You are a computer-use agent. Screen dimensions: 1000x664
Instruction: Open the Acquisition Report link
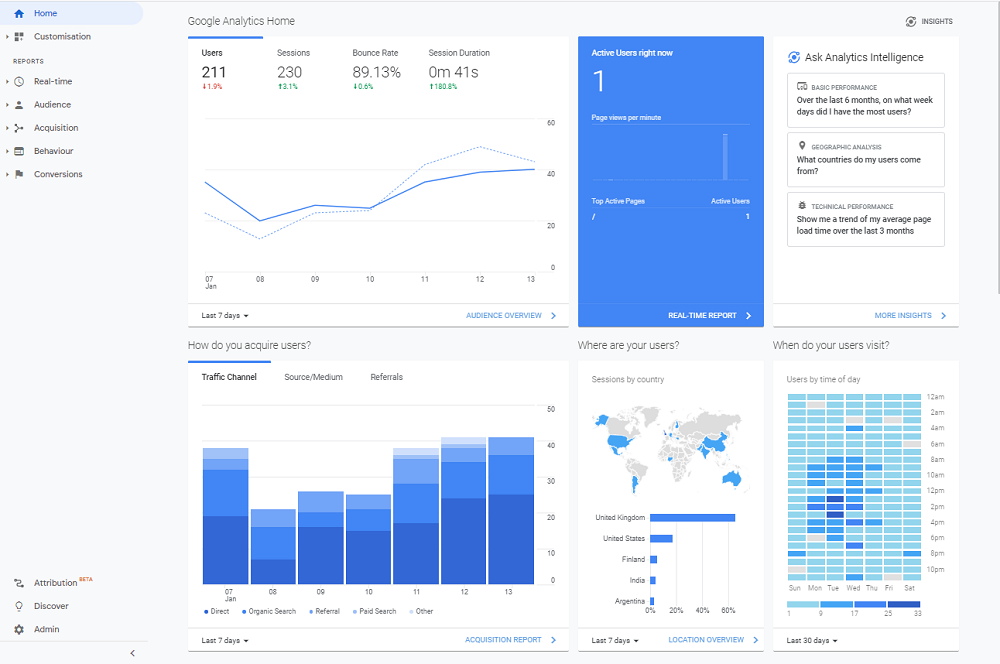coord(503,640)
